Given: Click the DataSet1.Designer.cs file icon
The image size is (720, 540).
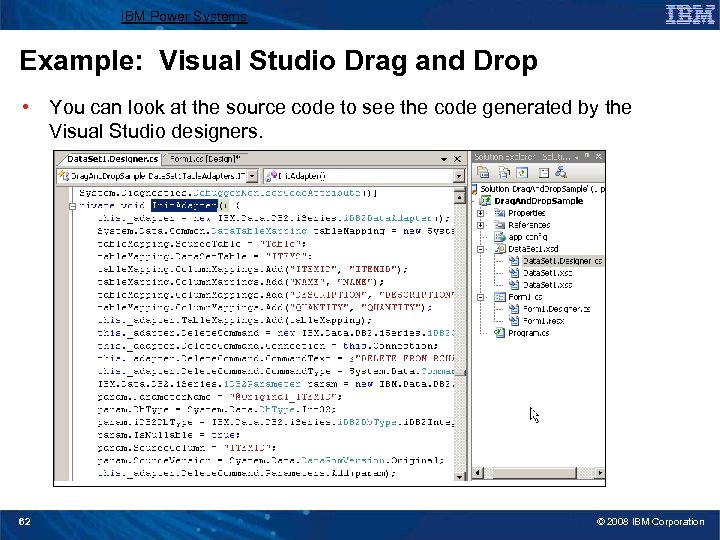Looking at the screenshot, I should click(x=514, y=261).
